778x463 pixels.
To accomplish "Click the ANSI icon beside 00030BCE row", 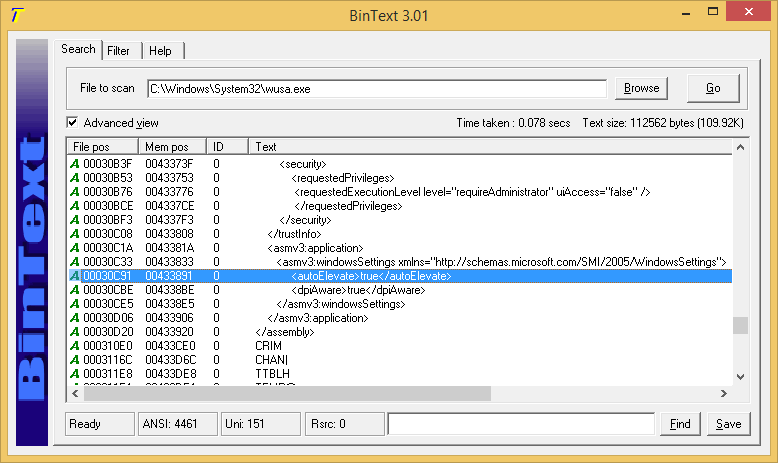I will pyautogui.click(x=74, y=205).
